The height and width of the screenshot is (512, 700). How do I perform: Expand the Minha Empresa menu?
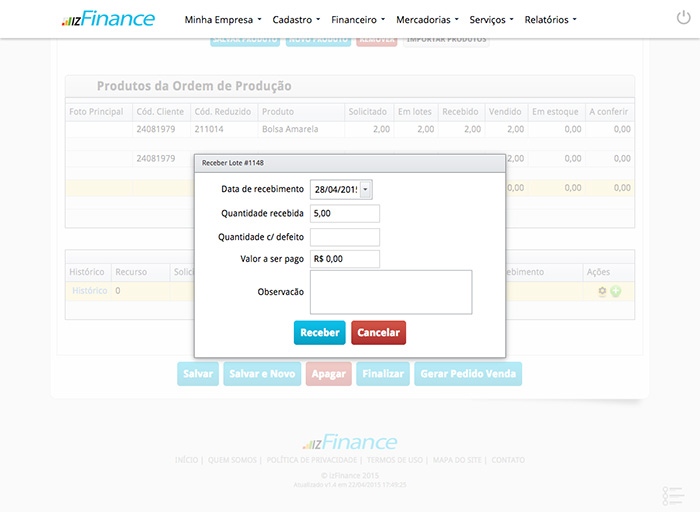223,19
